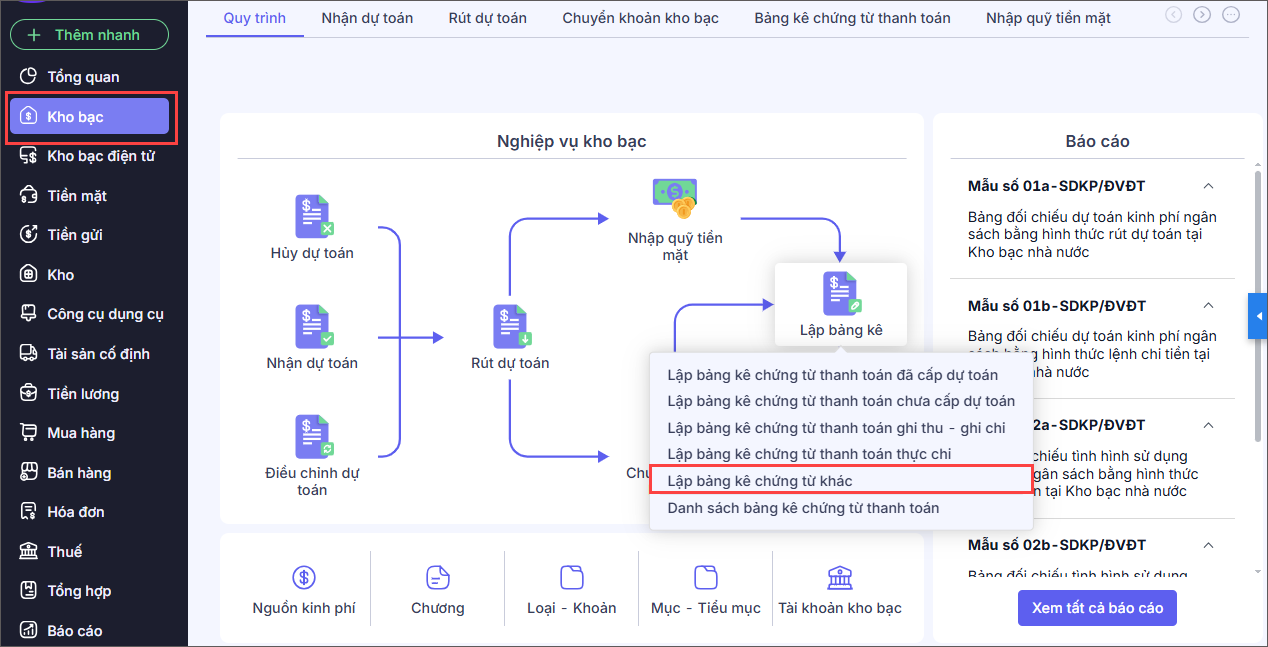This screenshot has height=647, width=1268.
Task: Open Nhập quỹ tiền mặt icon
Action: [x=674, y=199]
